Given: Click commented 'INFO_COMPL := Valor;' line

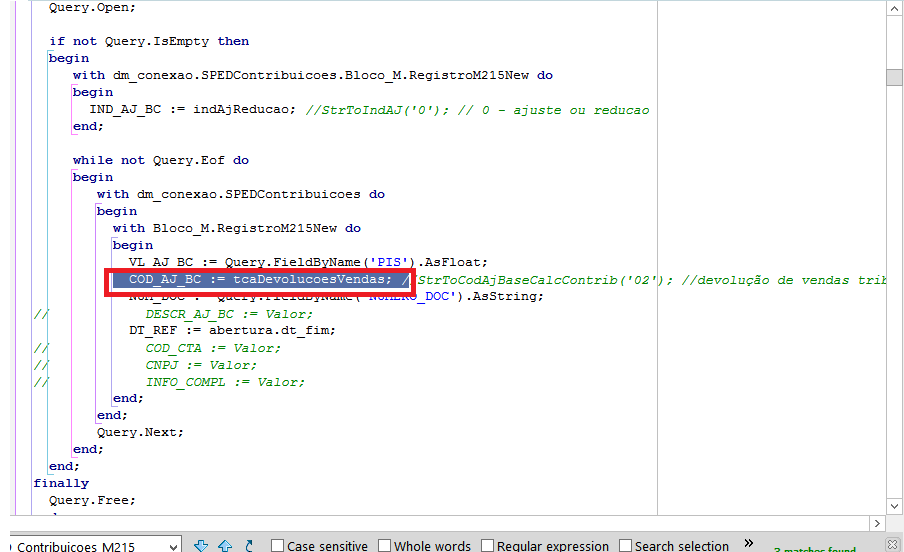Looking at the screenshot, I should tap(225, 382).
